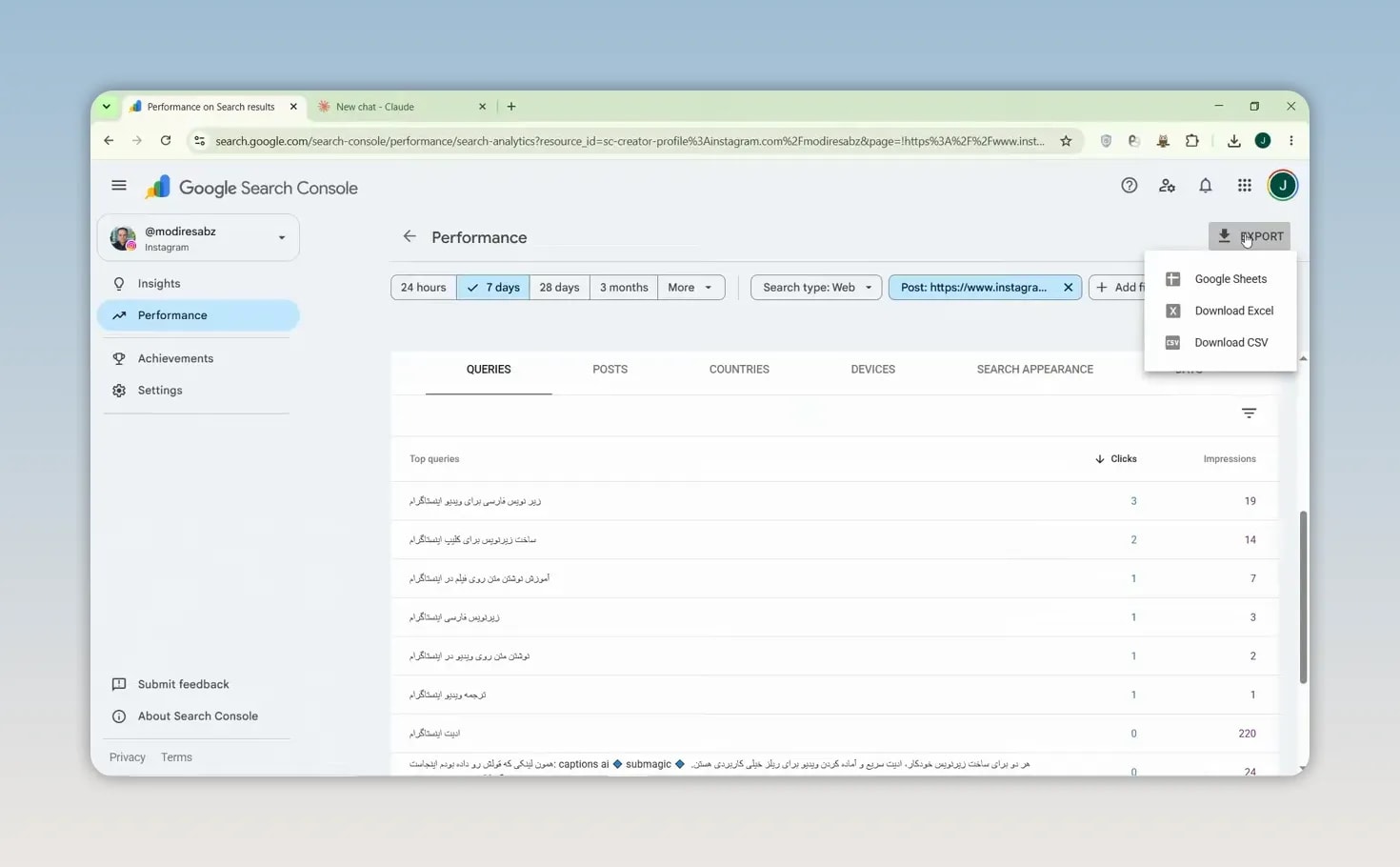Open the Search type: Web dropdown

pos(816,287)
